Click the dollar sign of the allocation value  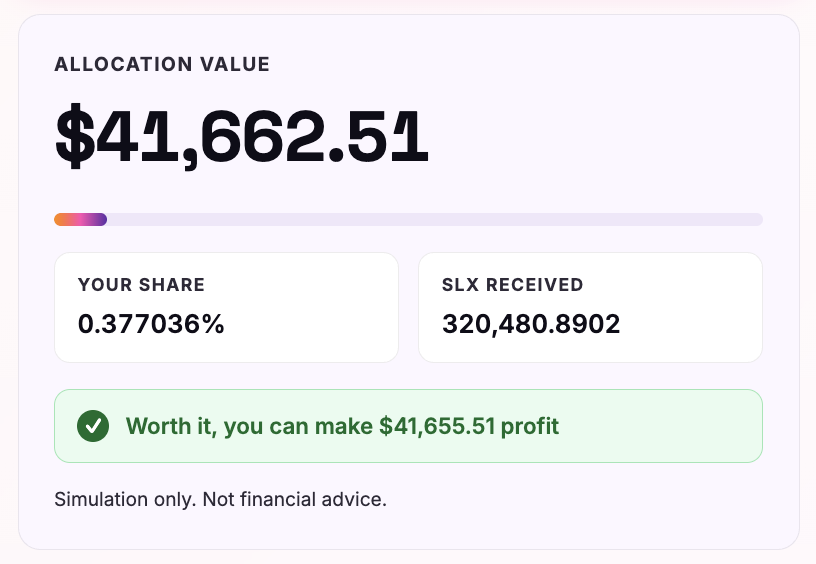74,136
